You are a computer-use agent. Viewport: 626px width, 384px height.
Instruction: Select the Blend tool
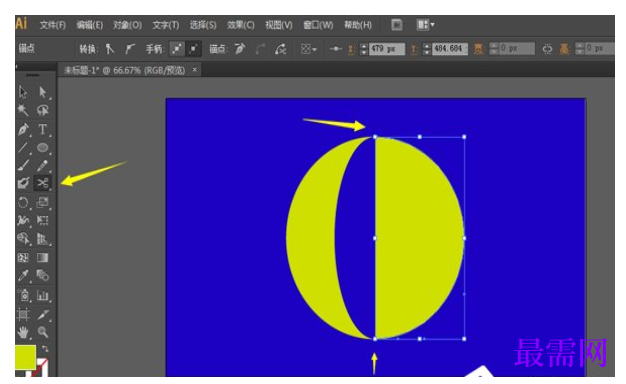(42, 275)
